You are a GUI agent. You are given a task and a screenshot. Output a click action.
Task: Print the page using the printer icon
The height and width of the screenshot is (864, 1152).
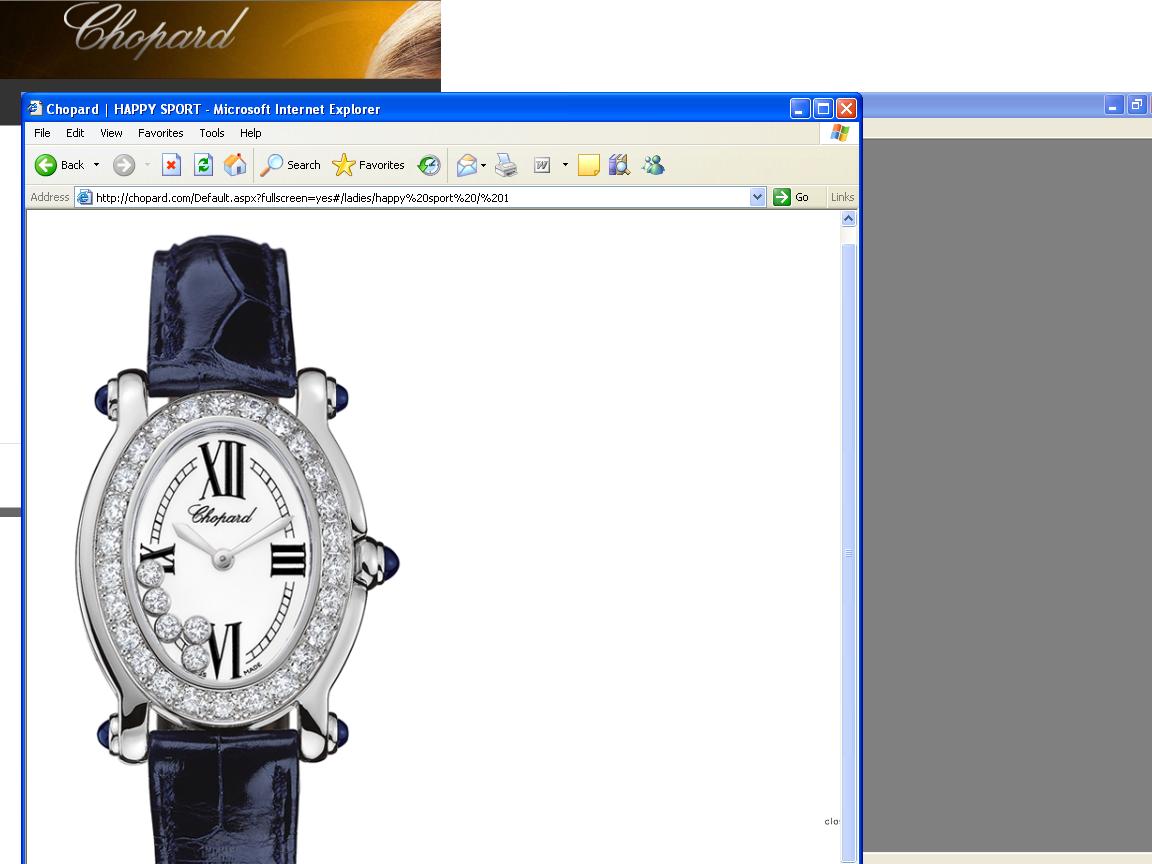click(x=506, y=165)
